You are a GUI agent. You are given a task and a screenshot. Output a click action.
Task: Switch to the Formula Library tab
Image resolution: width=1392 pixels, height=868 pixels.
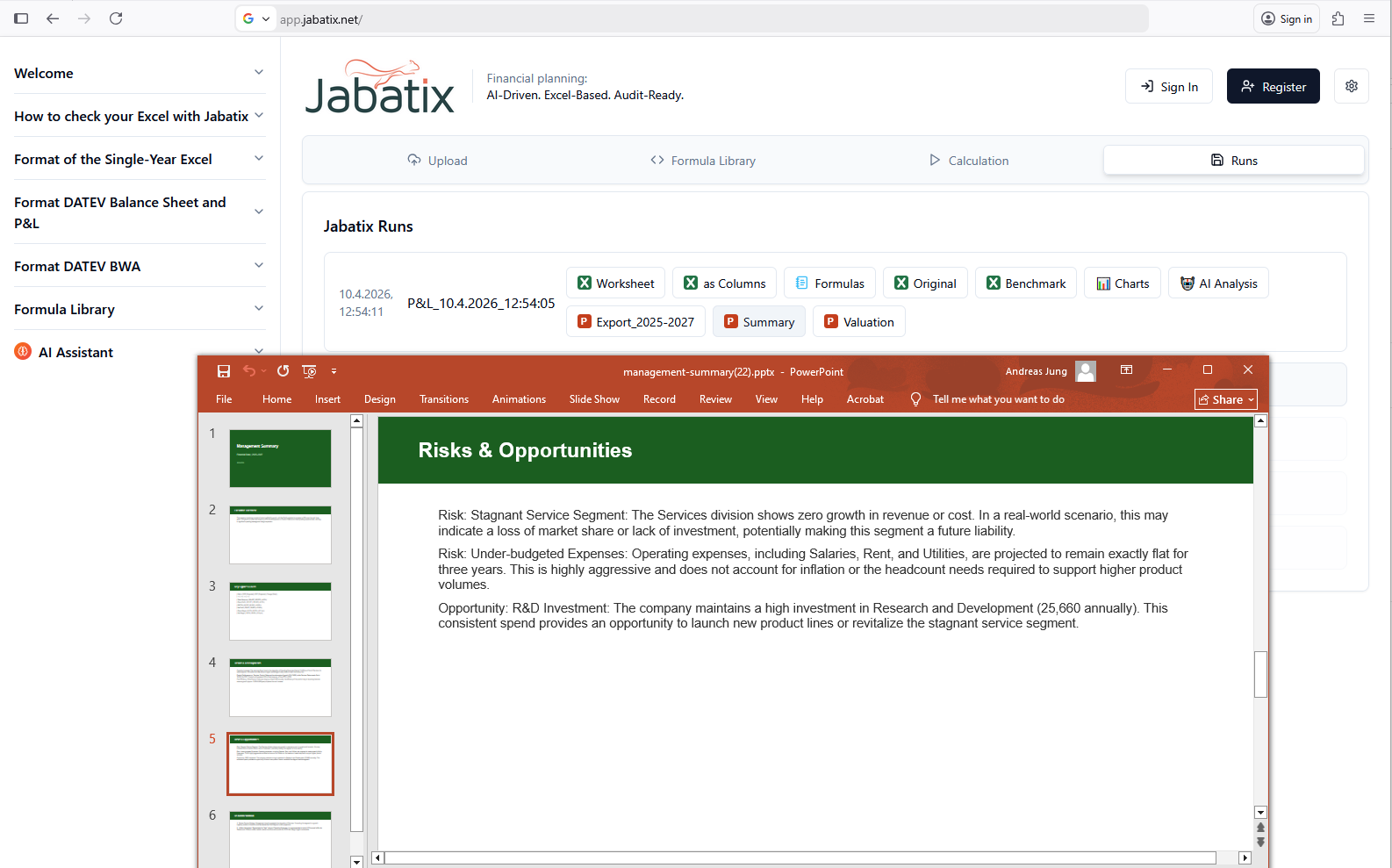pyautogui.click(x=703, y=161)
